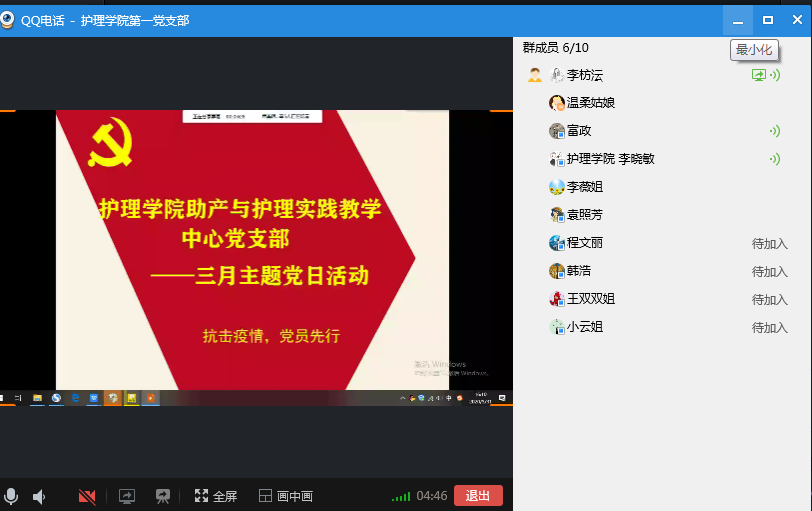Check the green signal strength bars
Screen dimensions: 812x511
[400, 496]
